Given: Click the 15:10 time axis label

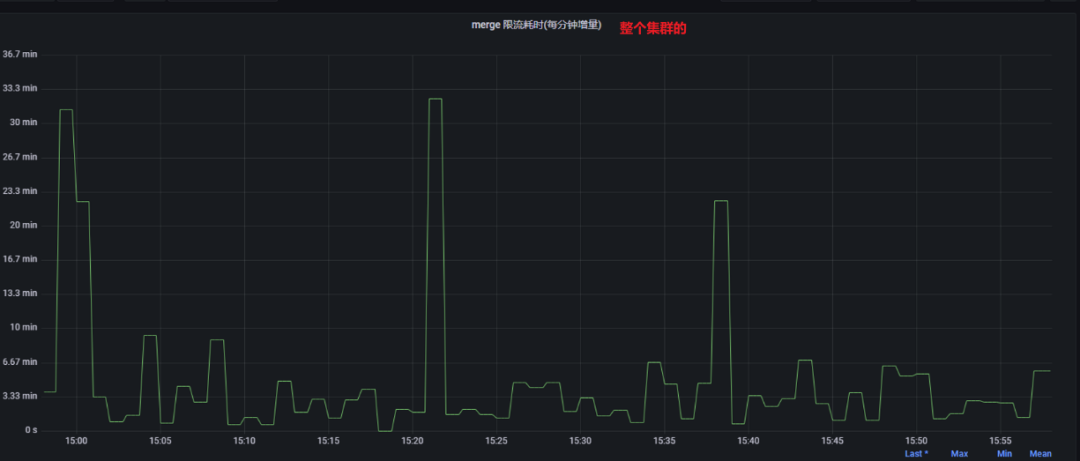Looking at the screenshot, I should pyautogui.click(x=244, y=441).
